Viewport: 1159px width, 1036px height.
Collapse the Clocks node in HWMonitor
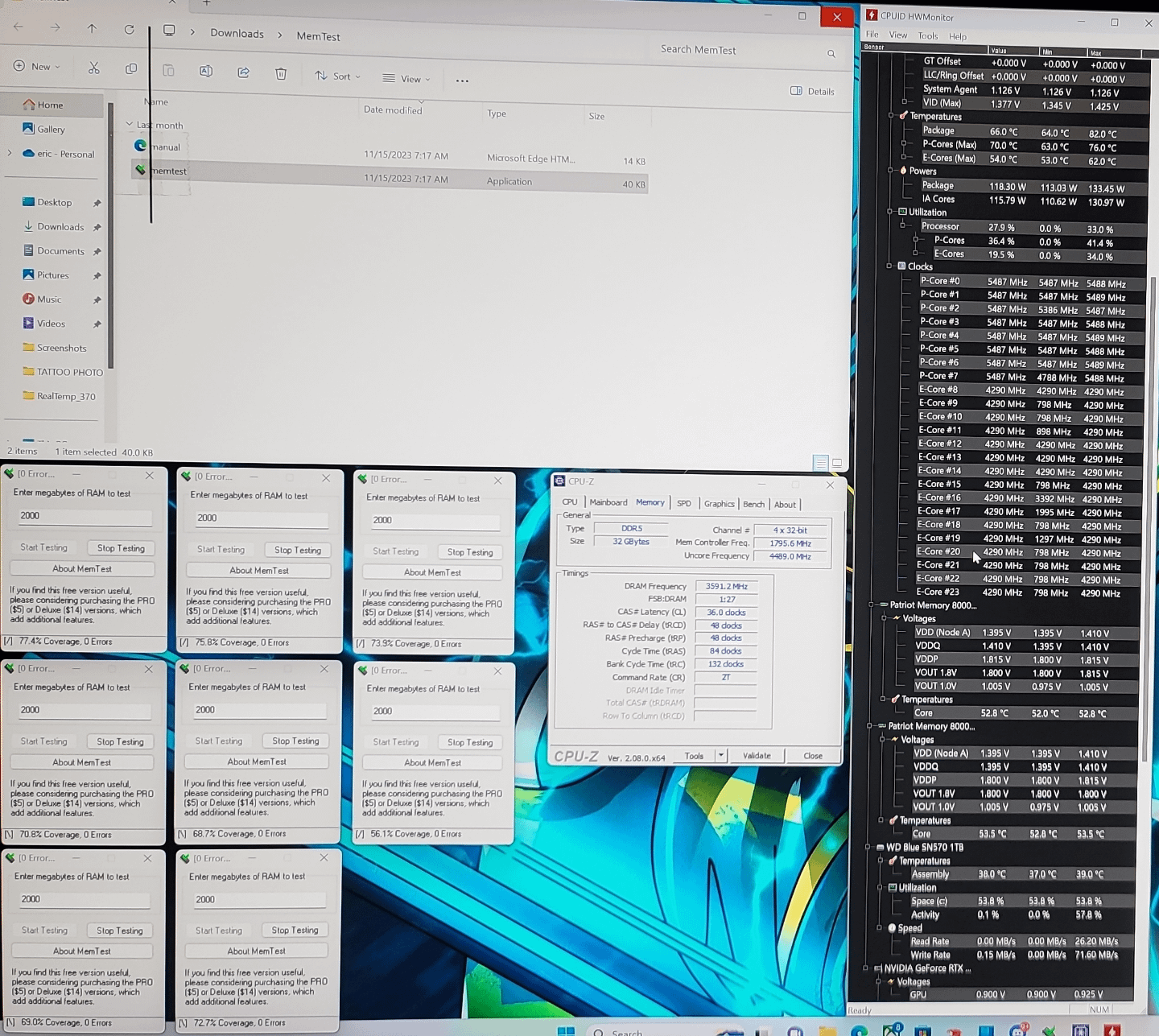click(889, 266)
